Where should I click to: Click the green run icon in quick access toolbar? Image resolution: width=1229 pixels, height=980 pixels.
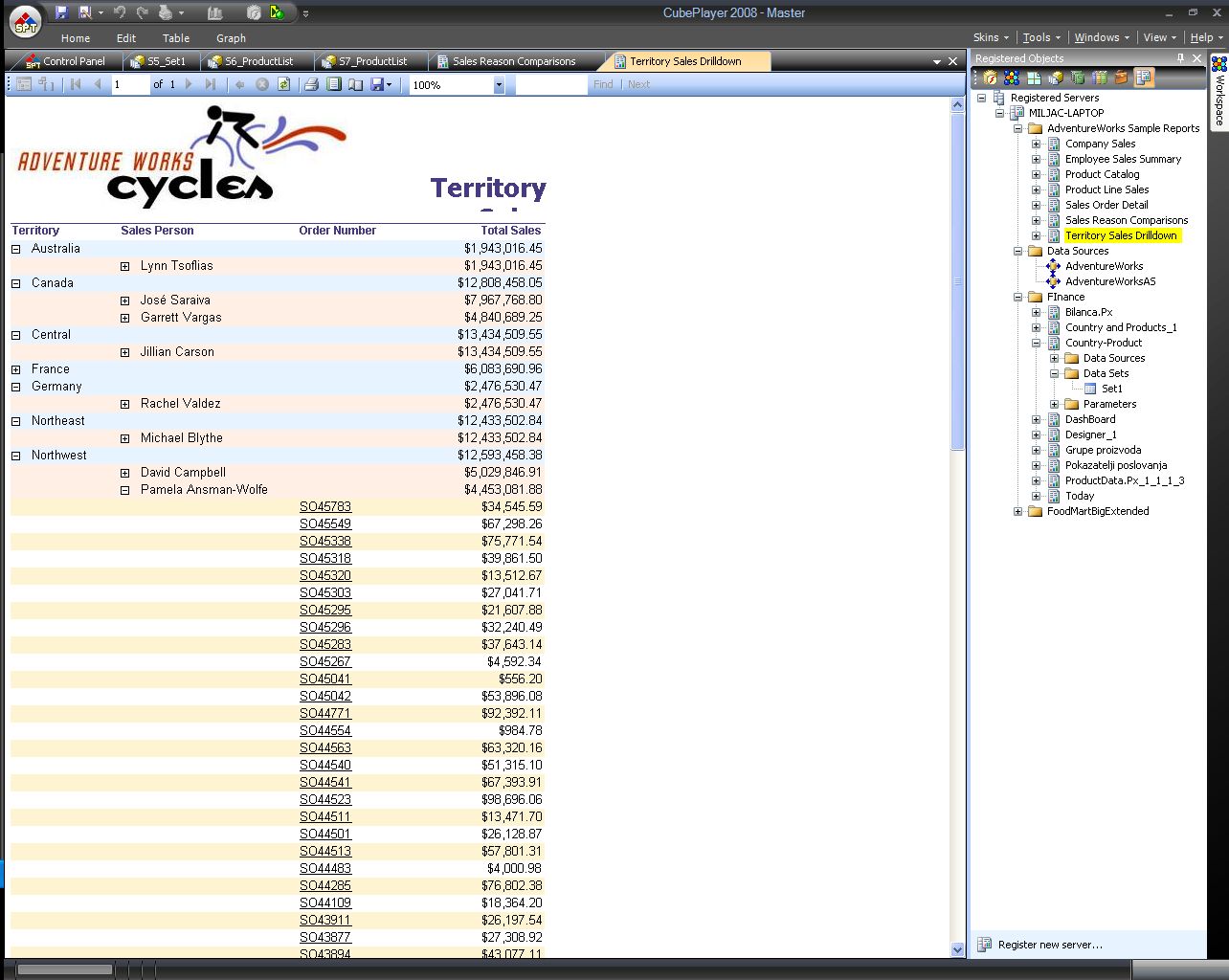coord(277,12)
